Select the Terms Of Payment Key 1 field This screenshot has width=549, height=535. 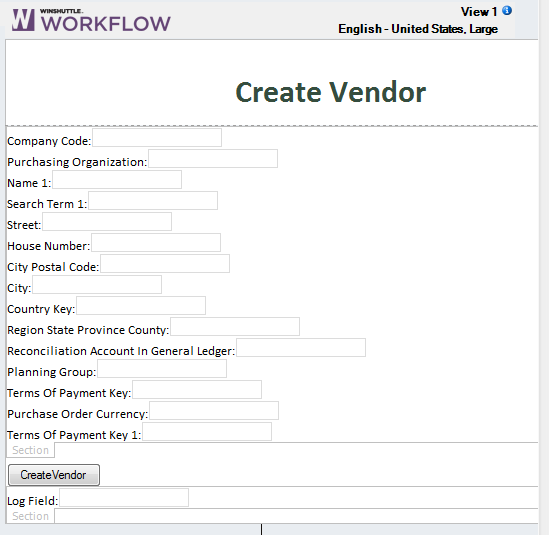(207, 432)
